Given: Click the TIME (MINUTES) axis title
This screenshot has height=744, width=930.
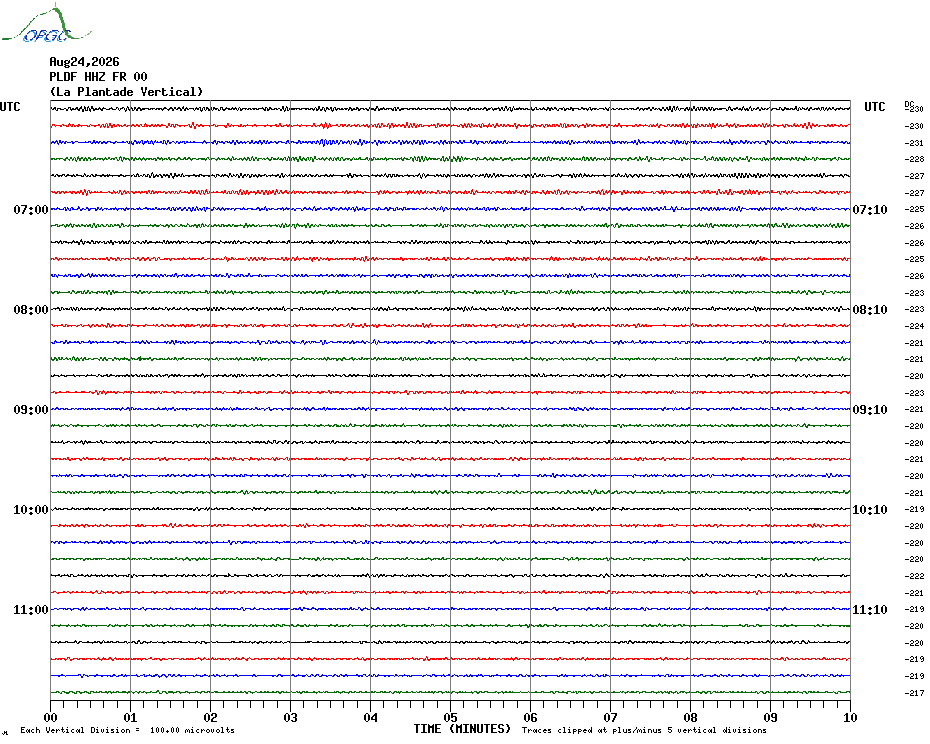Looking at the screenshot, I should [x=462, y=729].
